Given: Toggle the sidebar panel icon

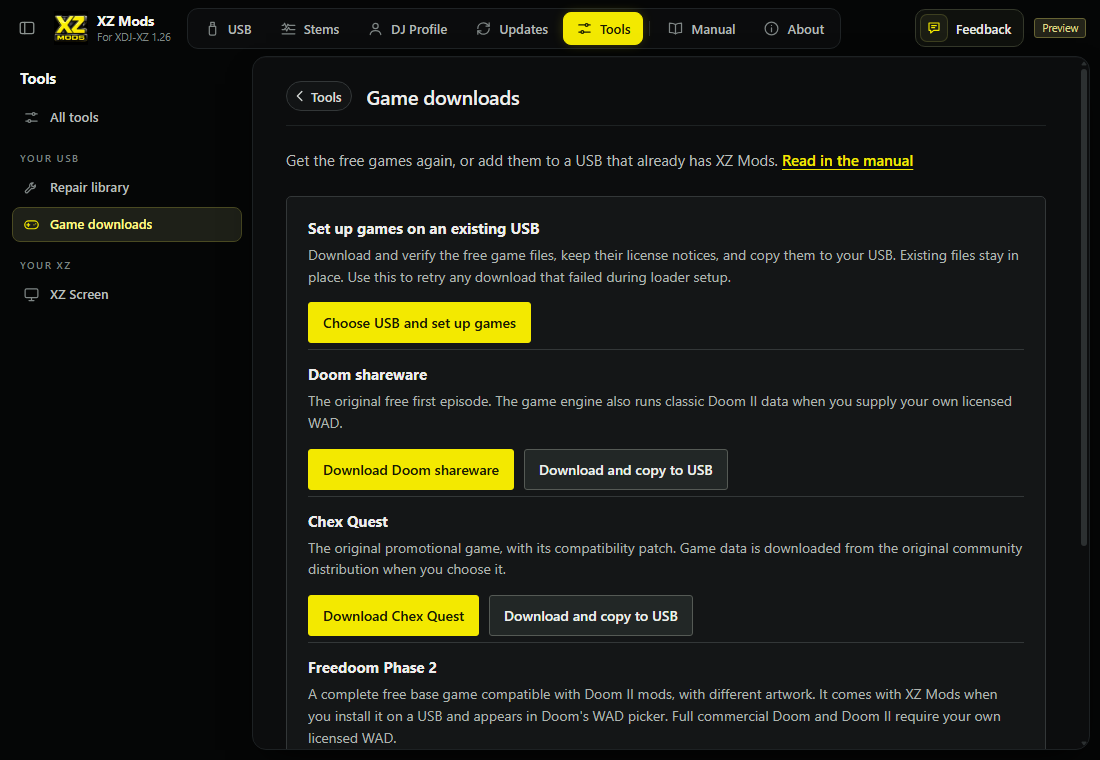Looking at the screenshot, I should (27, 28).
